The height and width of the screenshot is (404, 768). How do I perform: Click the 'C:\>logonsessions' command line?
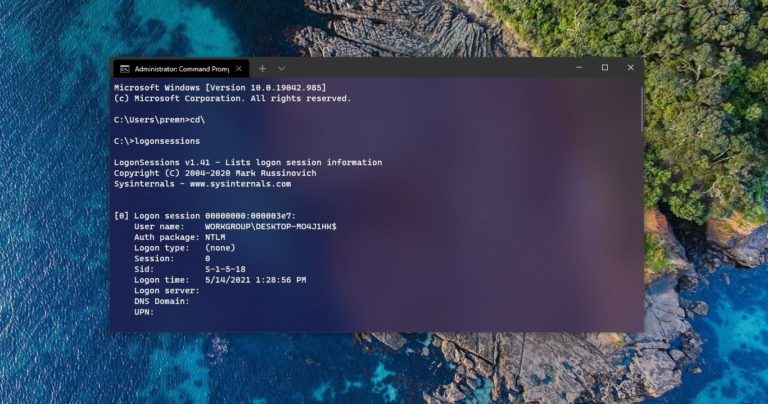click(x=157, y=141)
